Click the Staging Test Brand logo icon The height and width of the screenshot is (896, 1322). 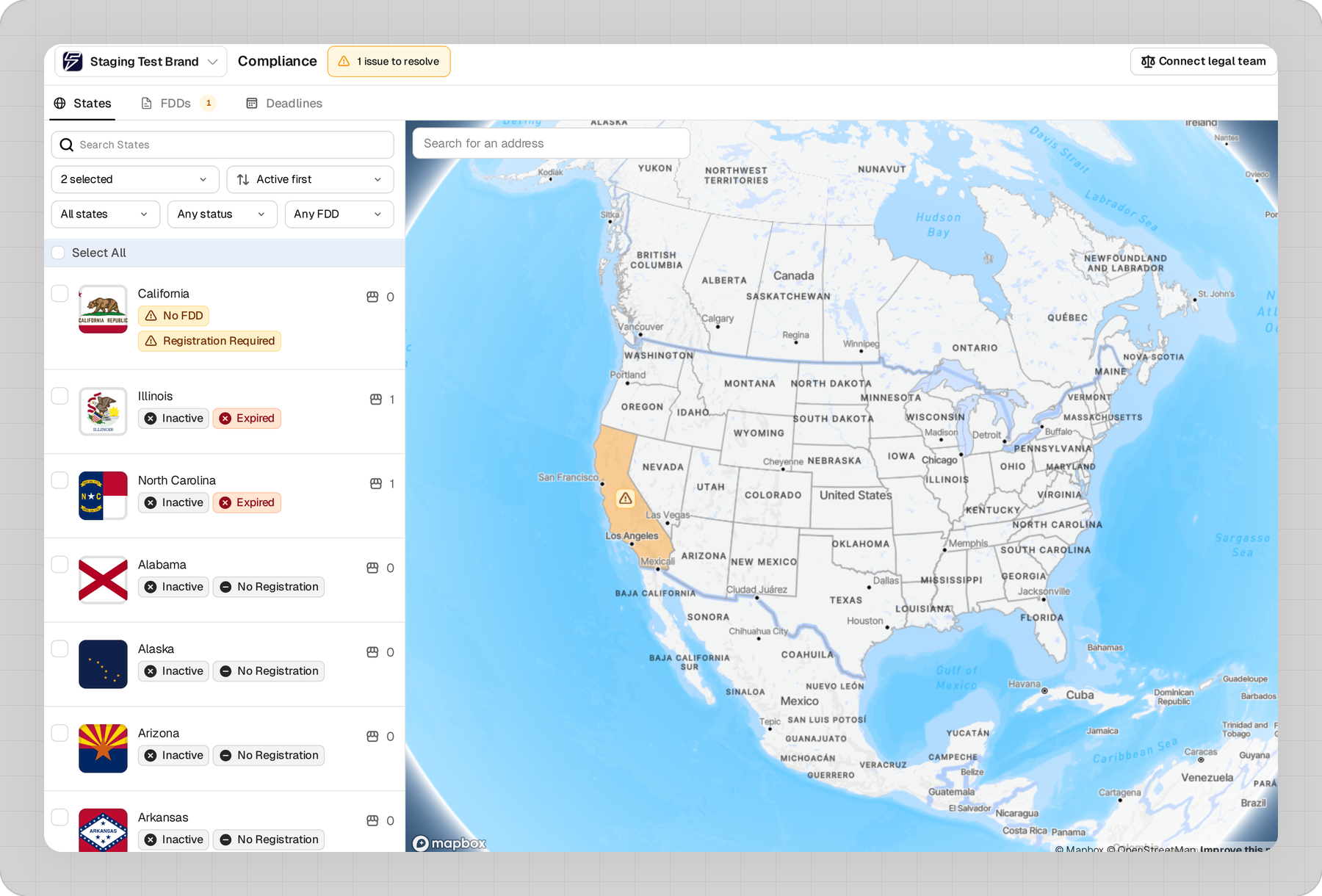[72, 62]
